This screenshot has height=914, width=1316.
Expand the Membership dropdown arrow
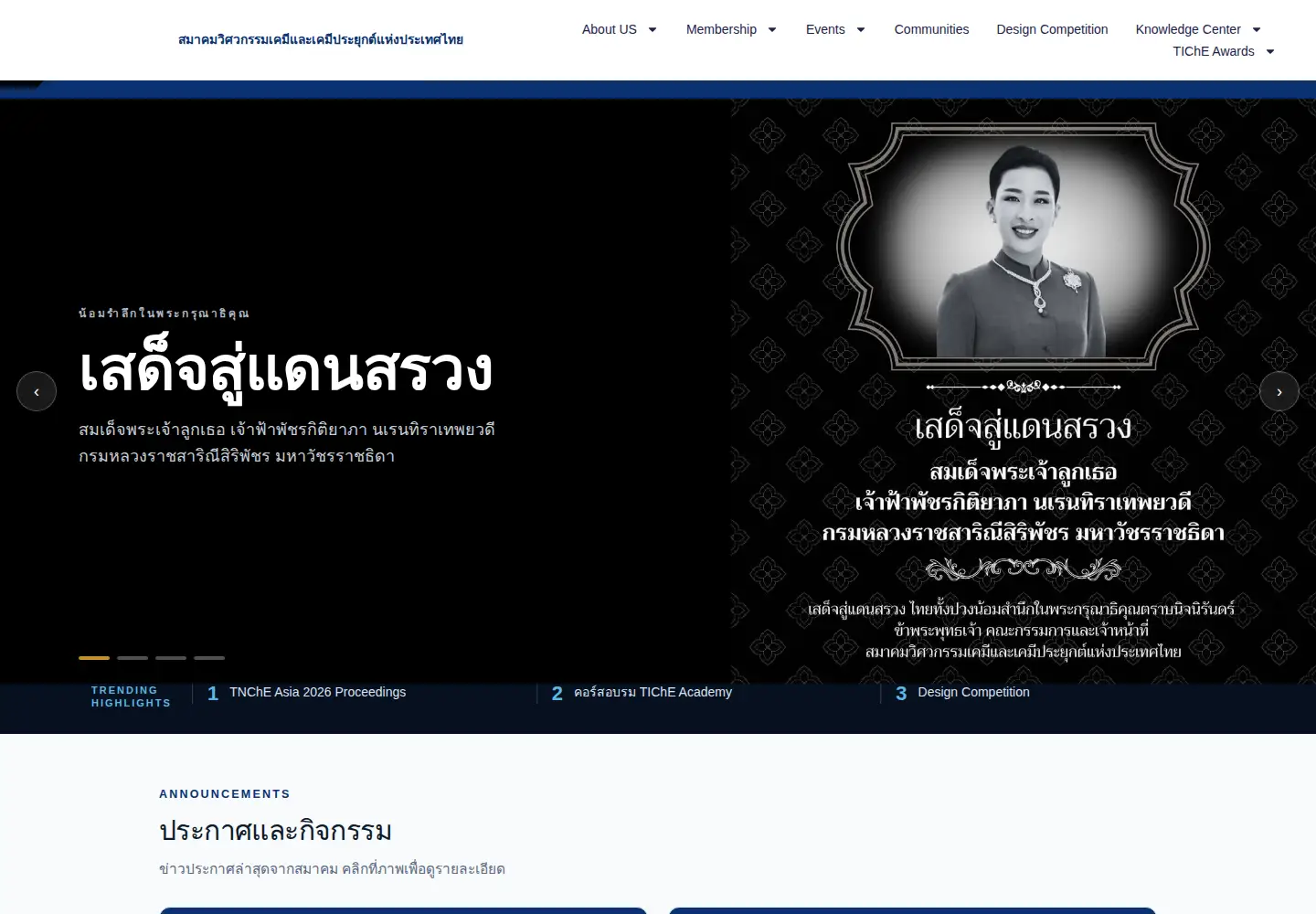[x=772, y=29]
